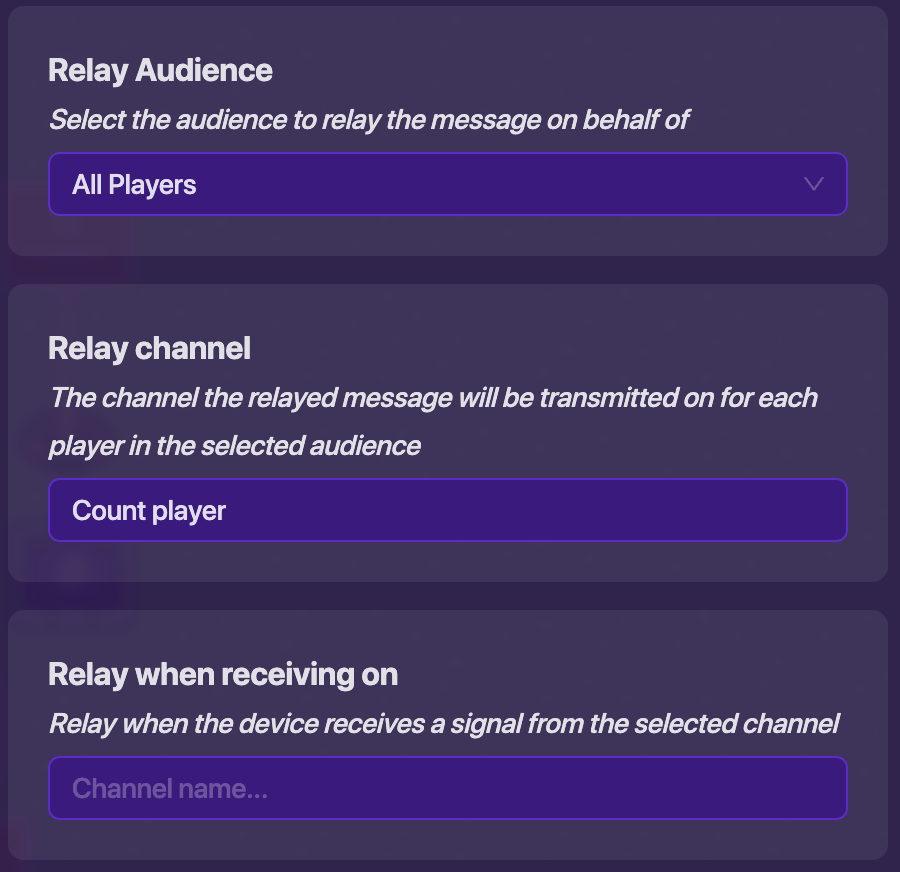
Task: Click the Count player text
Action: coord(149,511)
